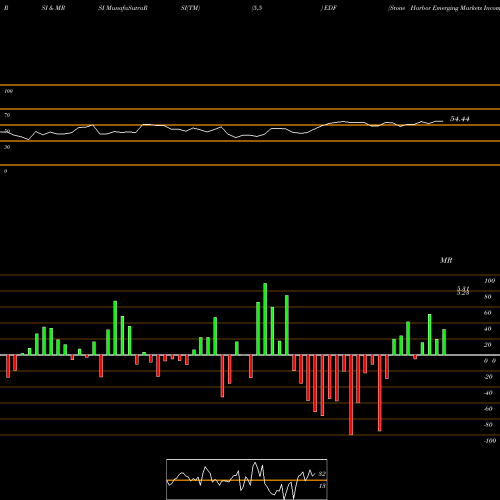Screen dimensions: 500x500
Task: Click the MR axis label 80
Action: tap(488, 297)
